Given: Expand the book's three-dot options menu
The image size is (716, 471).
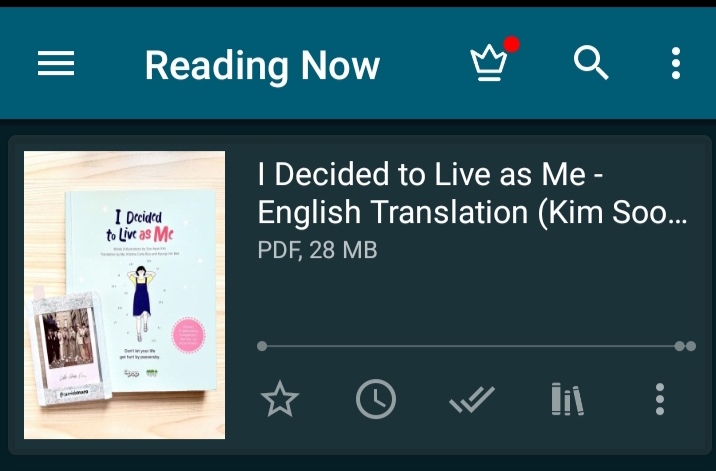Looking at the screenshot, I should tap(660, 400).
